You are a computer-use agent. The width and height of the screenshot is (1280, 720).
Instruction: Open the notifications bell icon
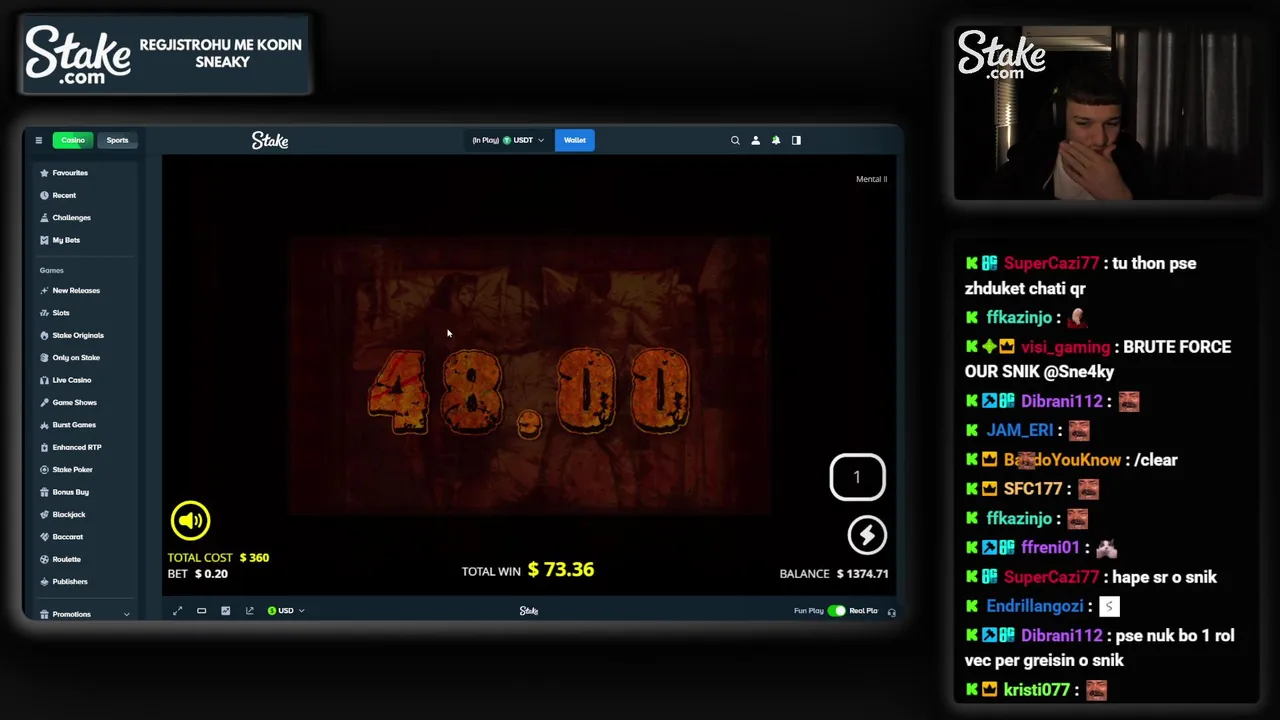[776, 140]
